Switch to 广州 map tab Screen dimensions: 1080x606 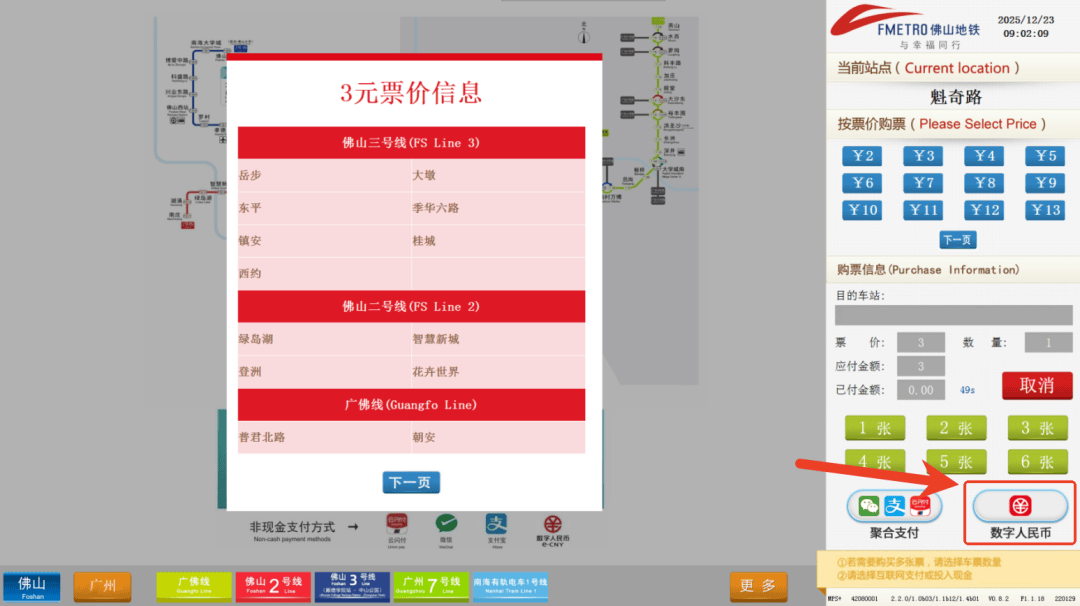[x=102, y=587]
